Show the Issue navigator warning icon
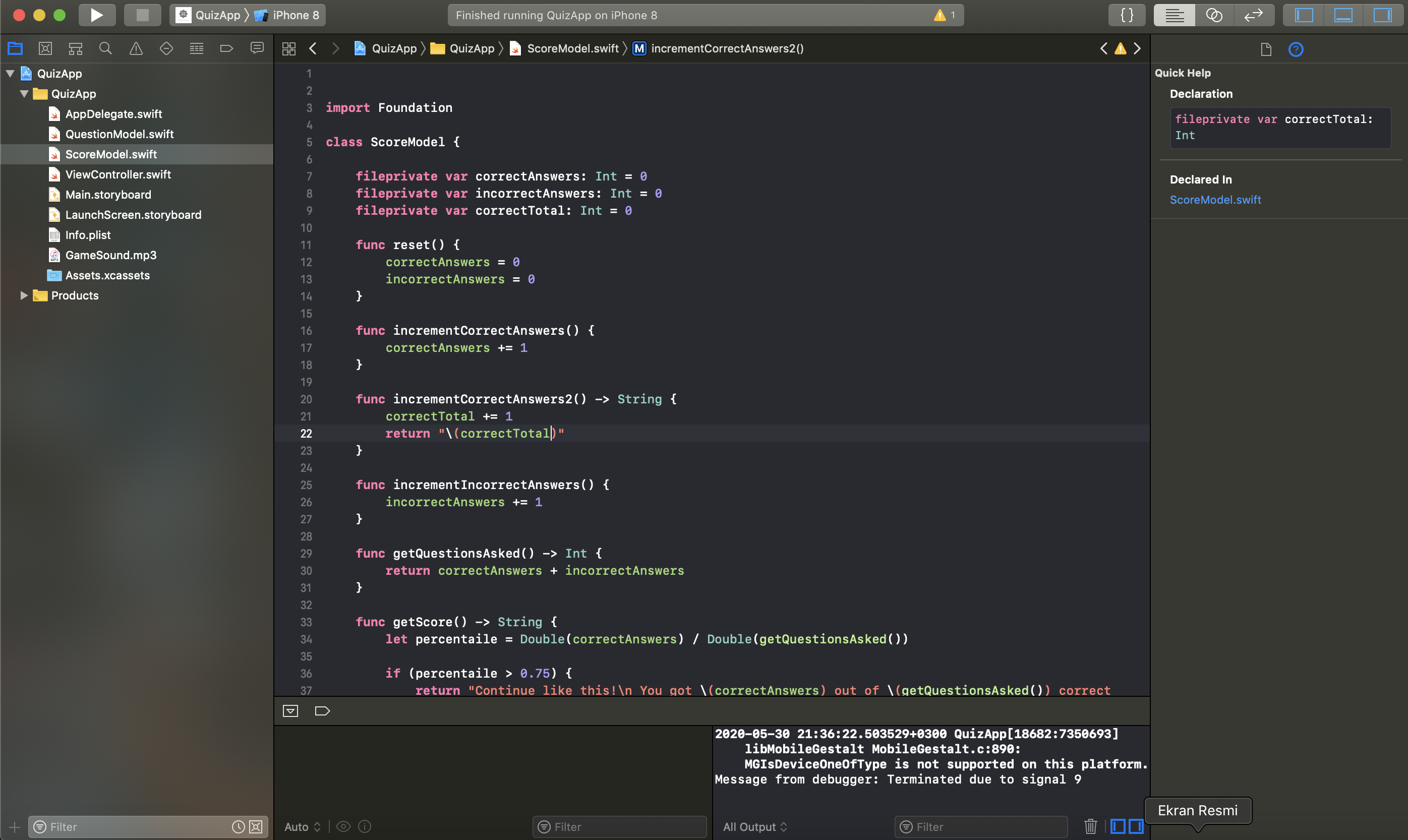Viewport: 1408px width, 840px height. click(136, 49)
